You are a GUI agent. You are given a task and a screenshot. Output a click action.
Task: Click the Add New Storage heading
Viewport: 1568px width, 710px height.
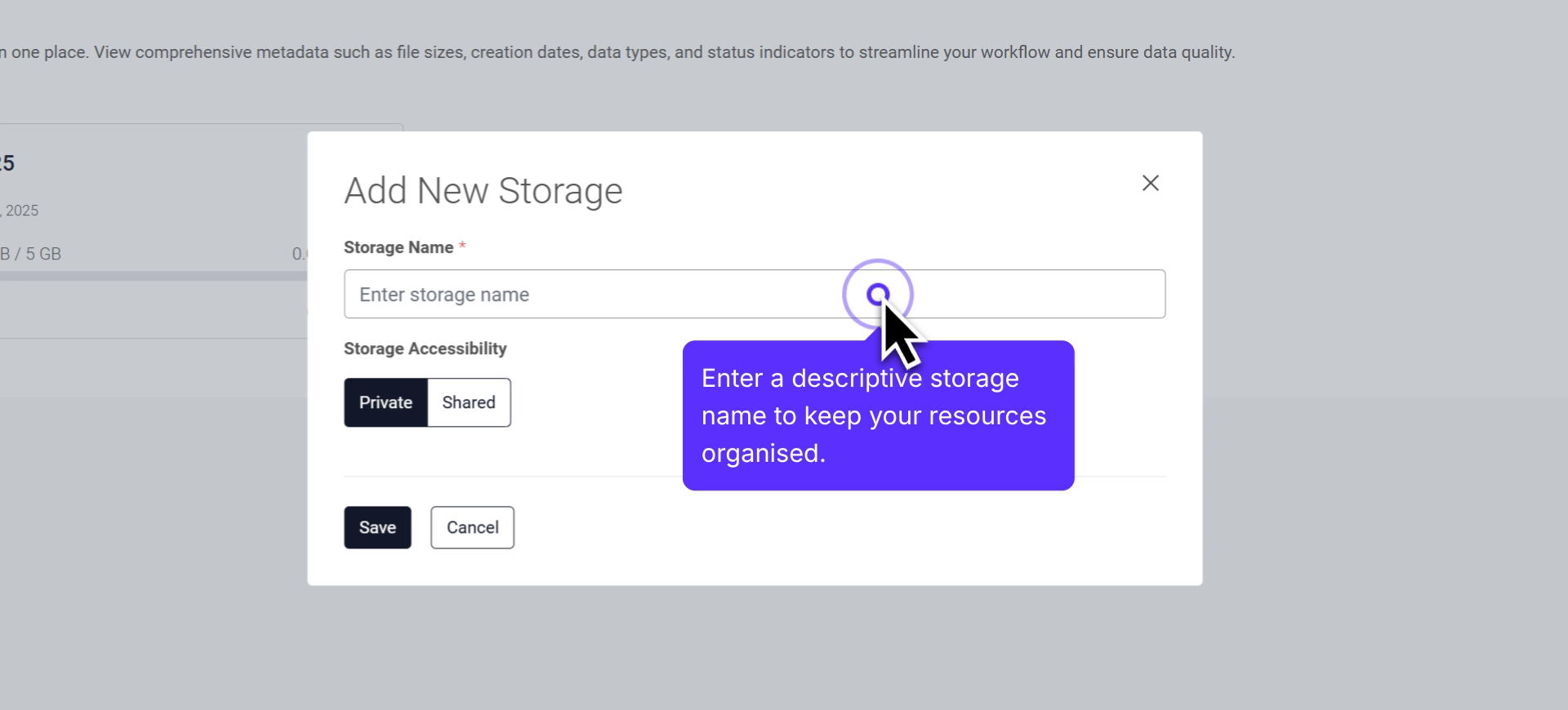click(483, 191)
